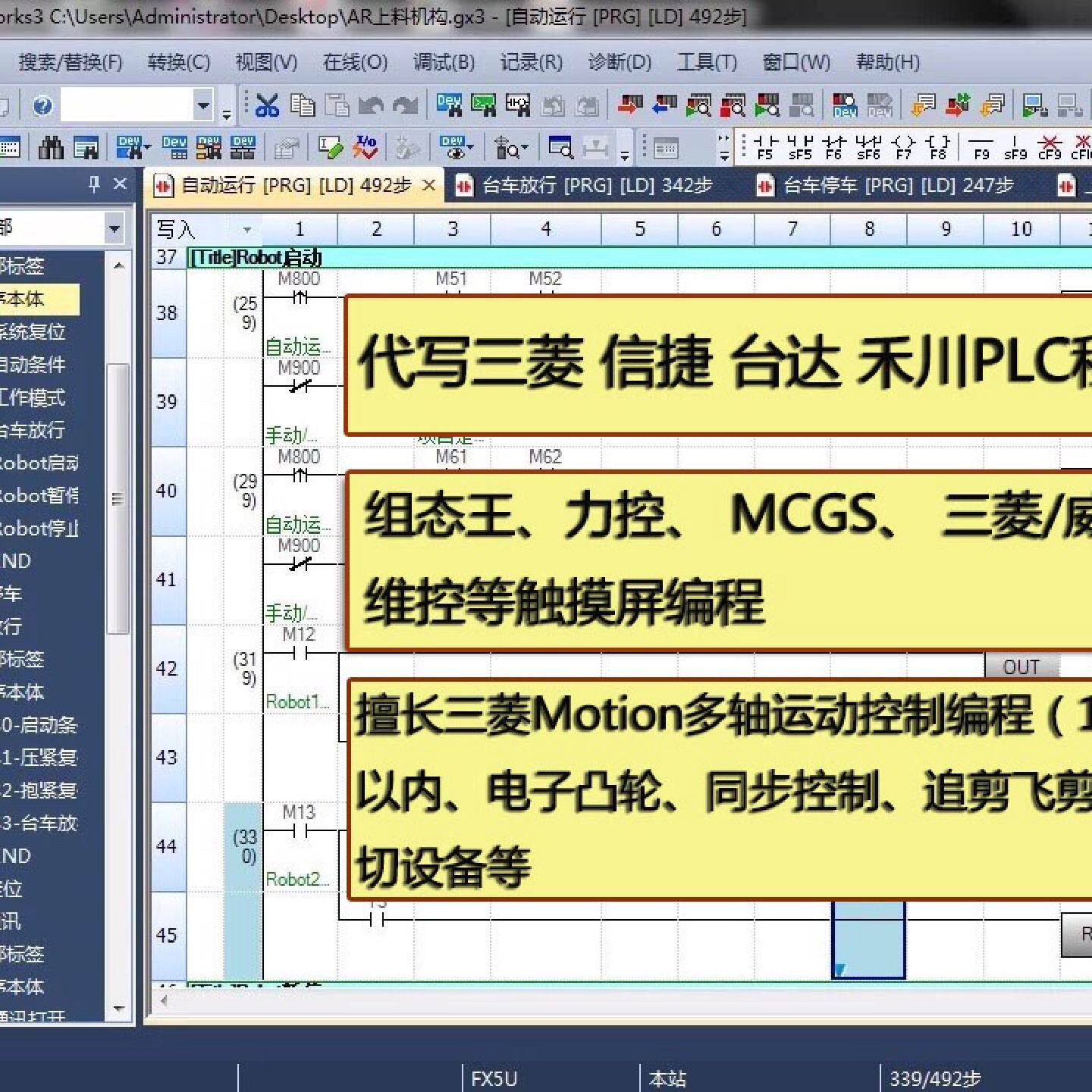Click the Undo arrow icon

[x=371, y=105]
